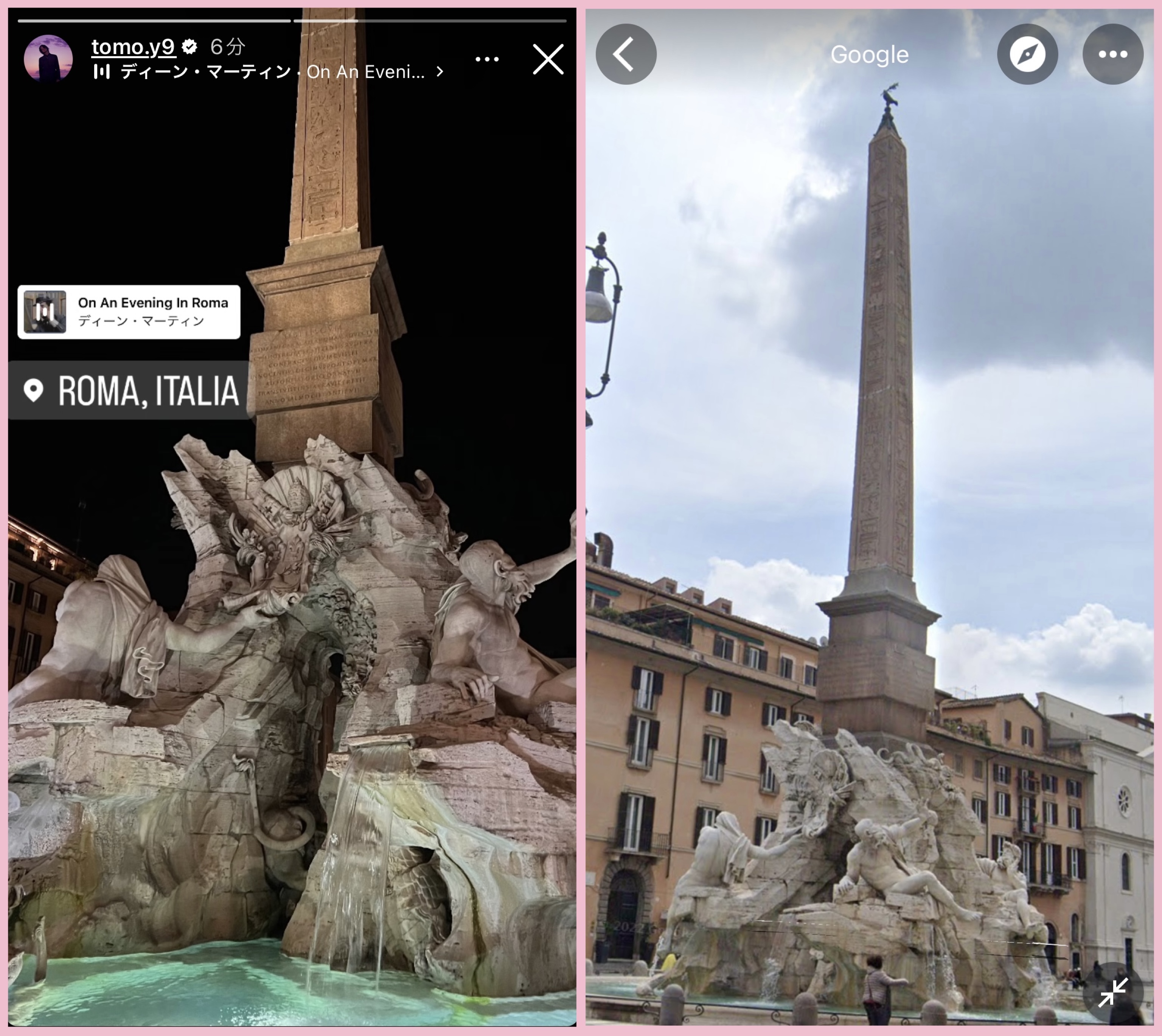Tap the album art on the music sticker

coord(45,312)
